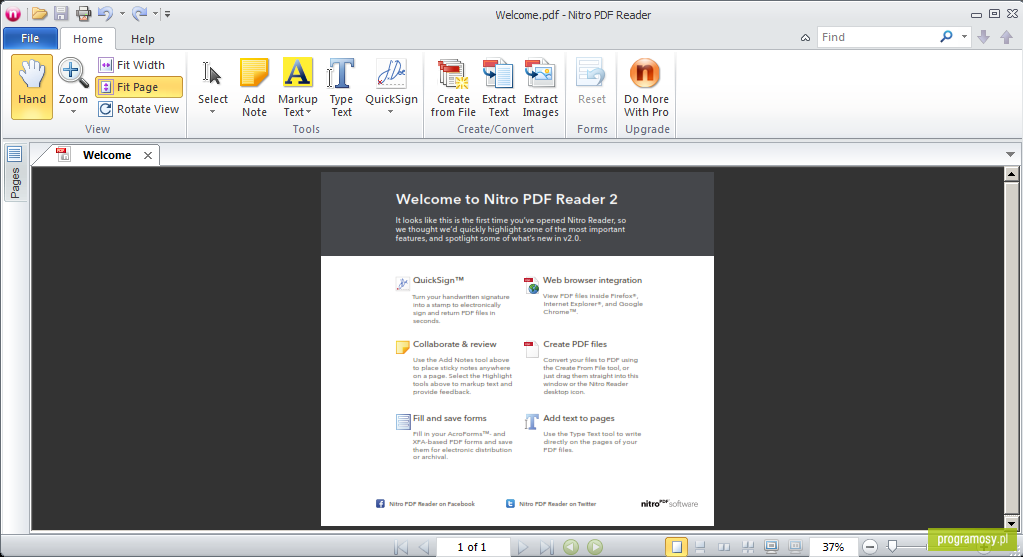Expand the Find options dropdown arrow
The image size is (1023, 557).
coord(964,37)
